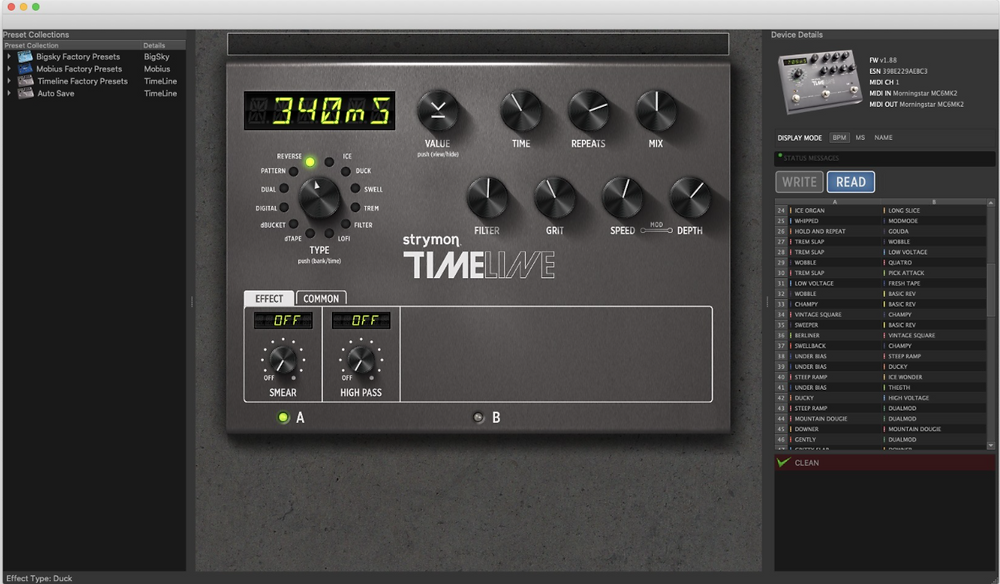
Task: Expand the Mobius Factory Presets tree node
Action: (9, 69)
